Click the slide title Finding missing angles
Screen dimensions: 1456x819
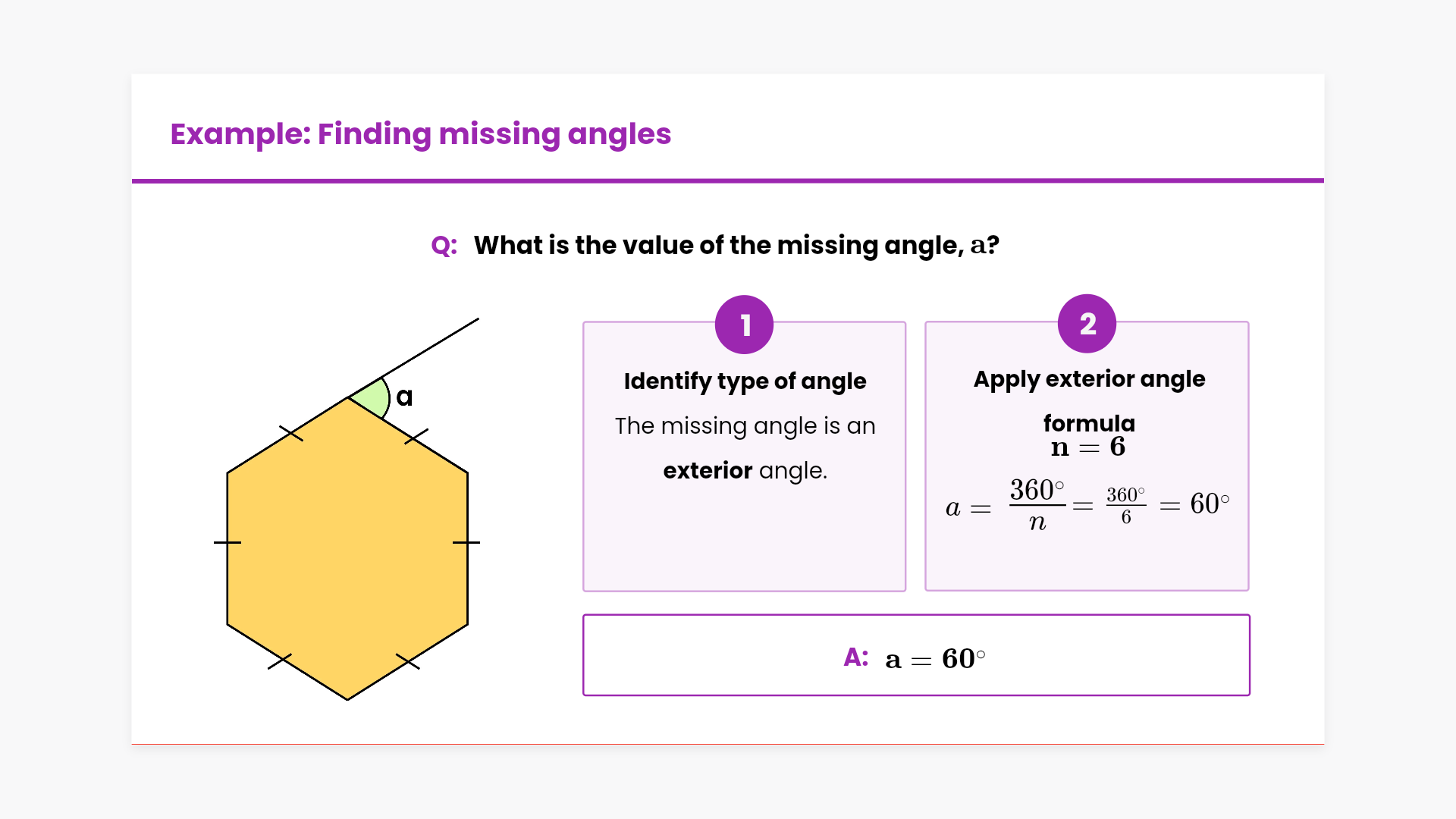pos(420,134)
